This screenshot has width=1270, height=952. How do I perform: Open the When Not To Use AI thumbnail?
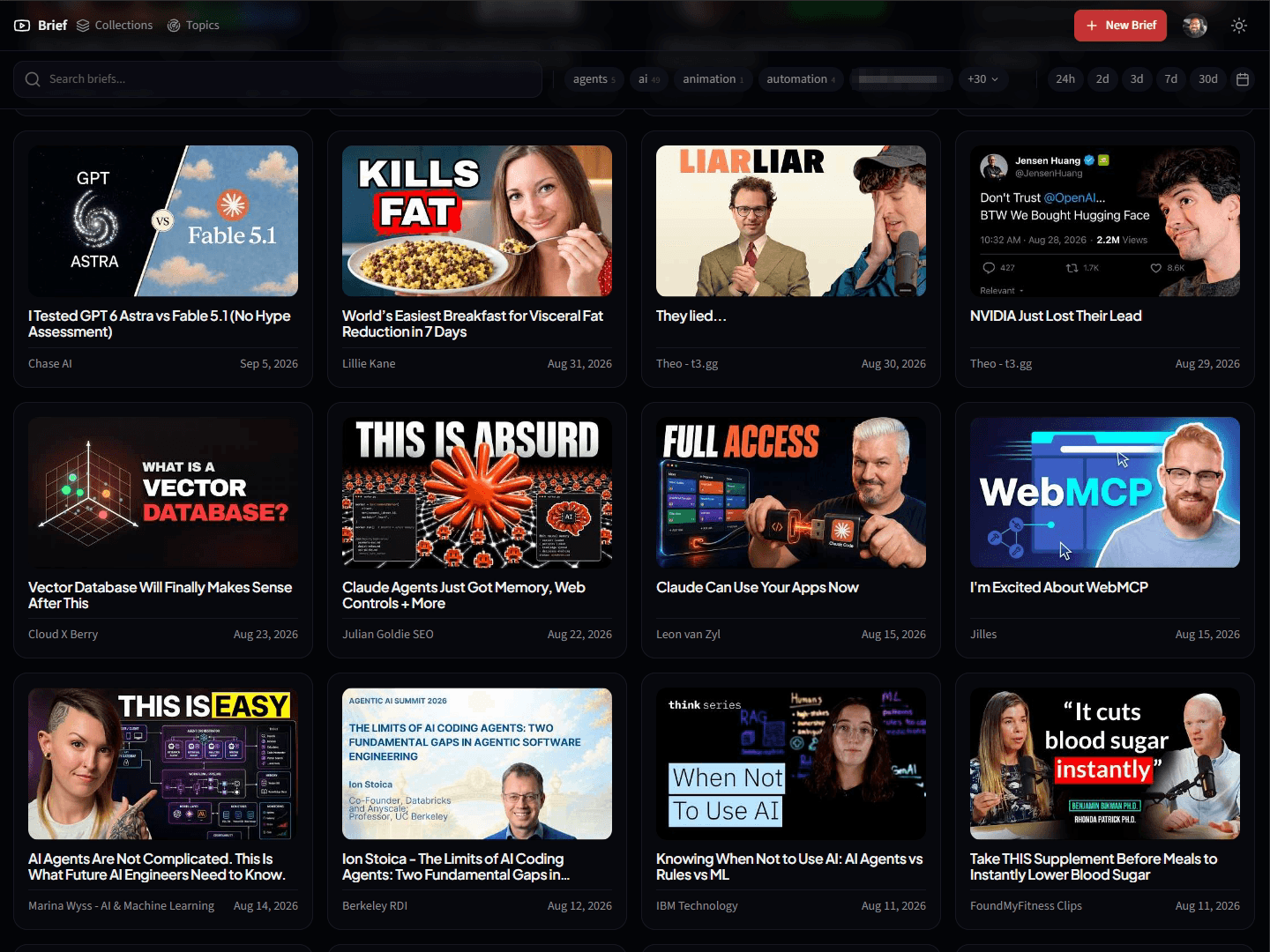[x=791, y=764]
